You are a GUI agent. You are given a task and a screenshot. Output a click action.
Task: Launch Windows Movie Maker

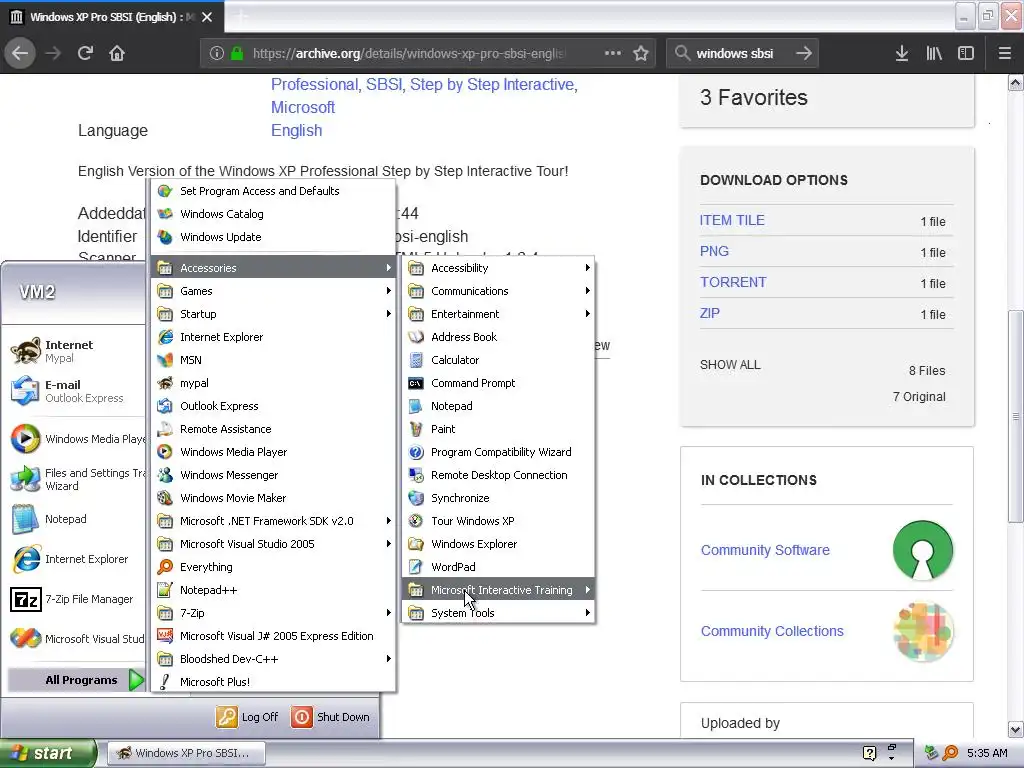(274, 498)
